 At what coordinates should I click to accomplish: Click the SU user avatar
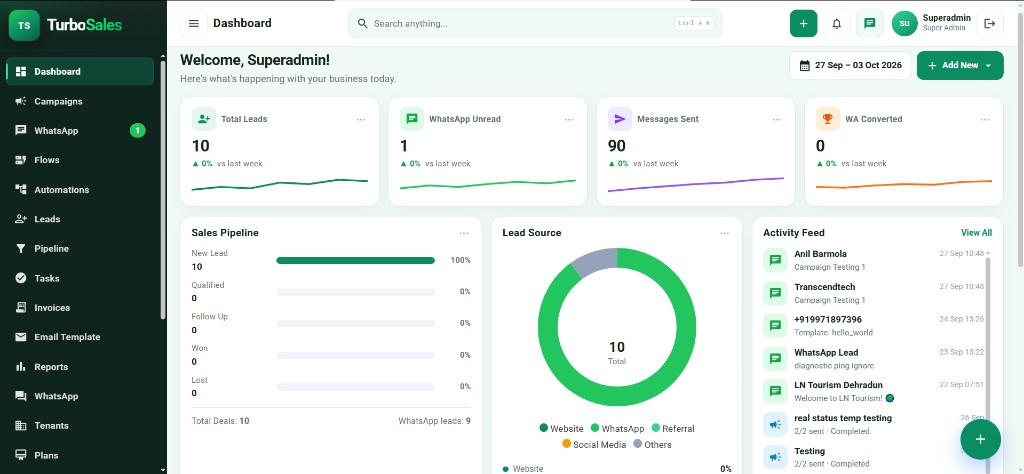(x=904, y=24)
